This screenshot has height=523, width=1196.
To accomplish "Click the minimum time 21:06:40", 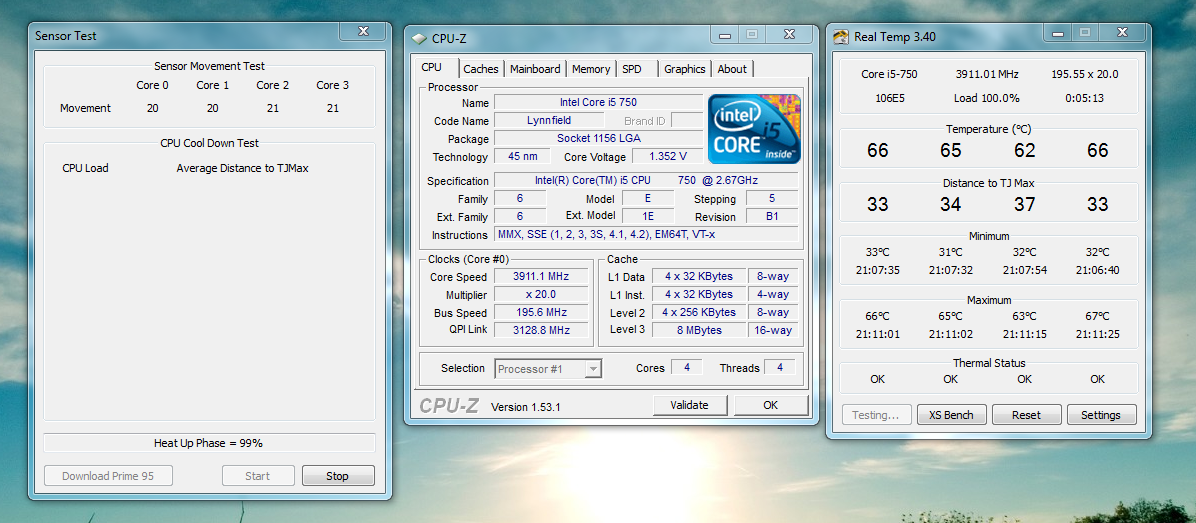I will [x=1098, y=270].
